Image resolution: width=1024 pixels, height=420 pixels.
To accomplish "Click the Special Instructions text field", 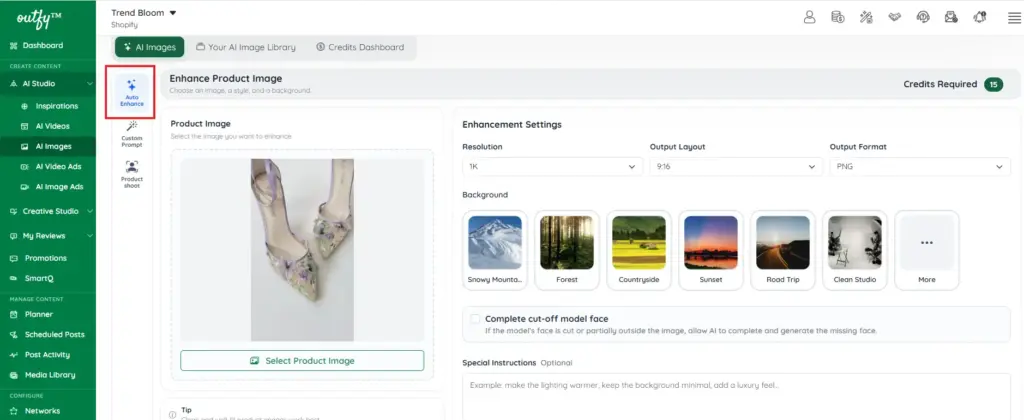I will 736,396.
